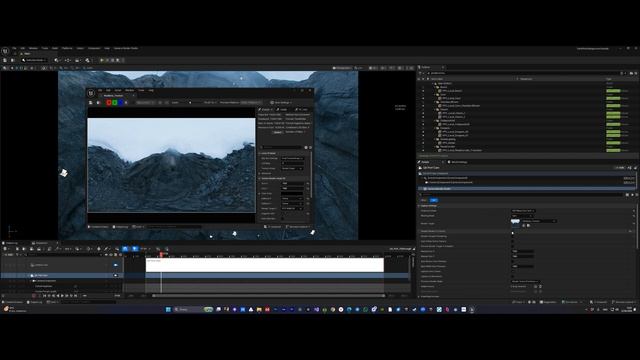Open the File menu in main editor
This screenshot has width=640, height=360.
click(x=14, y=48)
